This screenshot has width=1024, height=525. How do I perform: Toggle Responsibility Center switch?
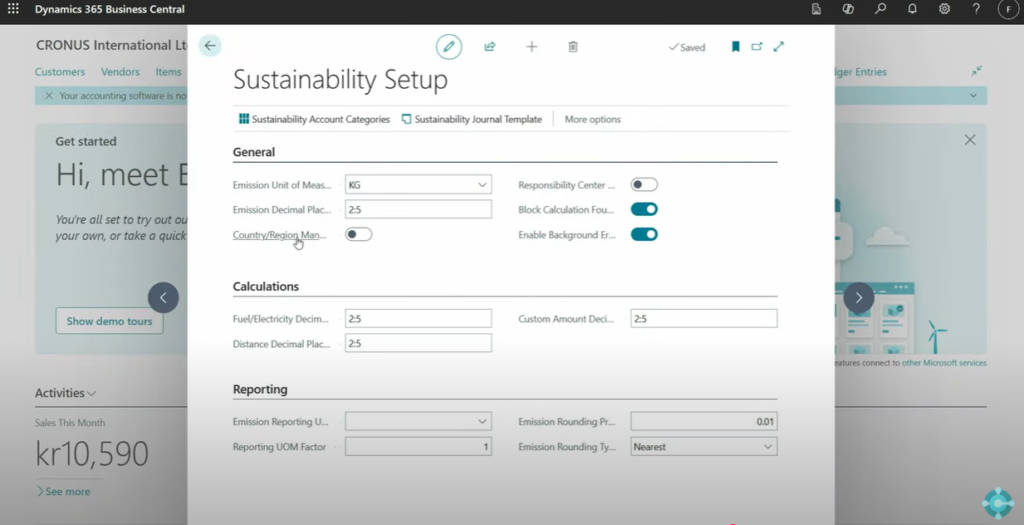(644, 185)
